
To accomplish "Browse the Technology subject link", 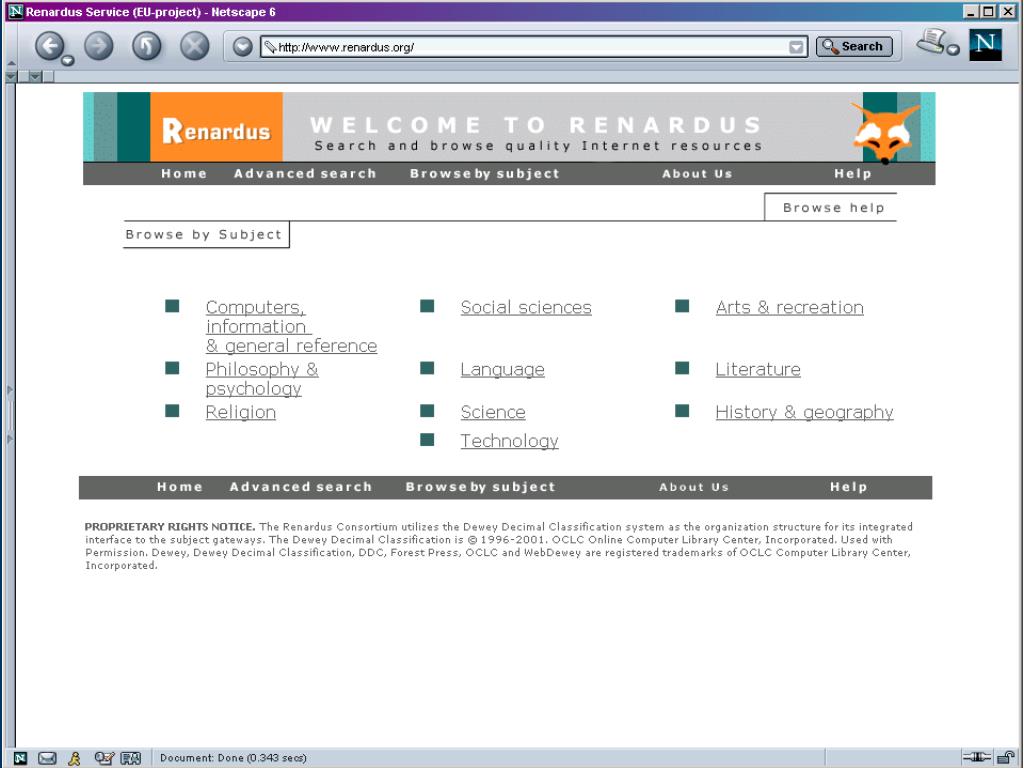I will (x=509, y=441).
